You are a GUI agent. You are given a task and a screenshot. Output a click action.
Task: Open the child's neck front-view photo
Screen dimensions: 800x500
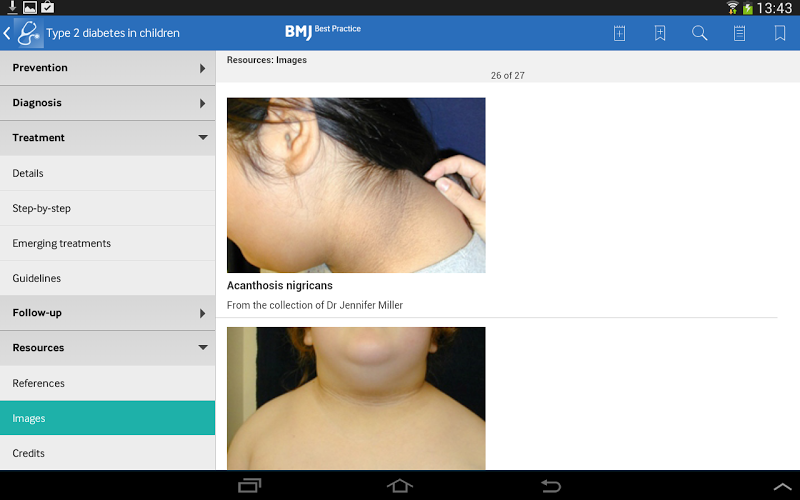point(356,398)
